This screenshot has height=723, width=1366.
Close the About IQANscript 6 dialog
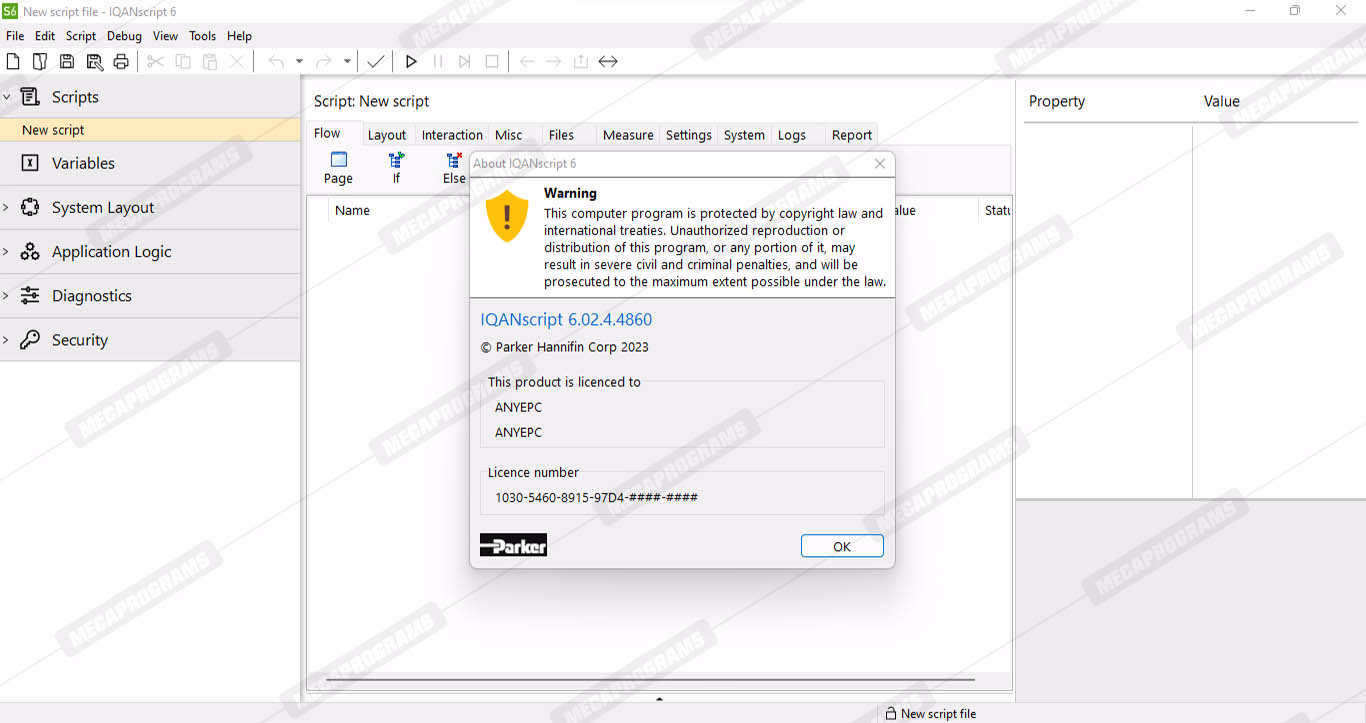coord(880,164)
